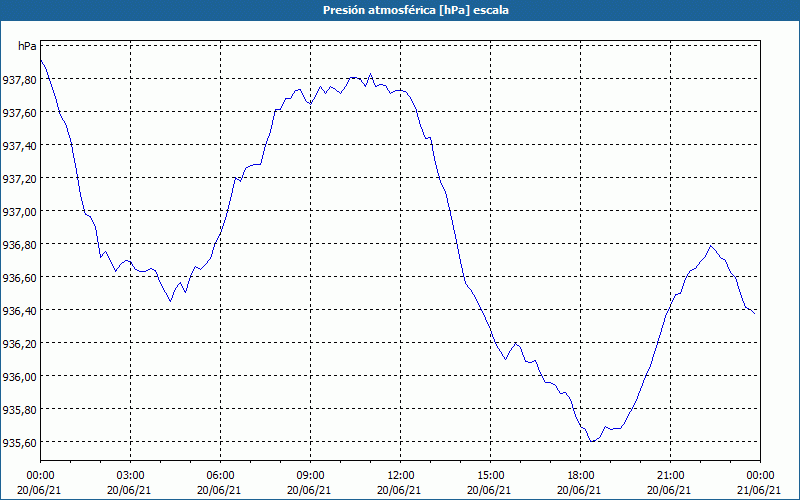
Task: Select the 937,40 y-axis value
Action: pyautogui.click(x=19, y=146)
